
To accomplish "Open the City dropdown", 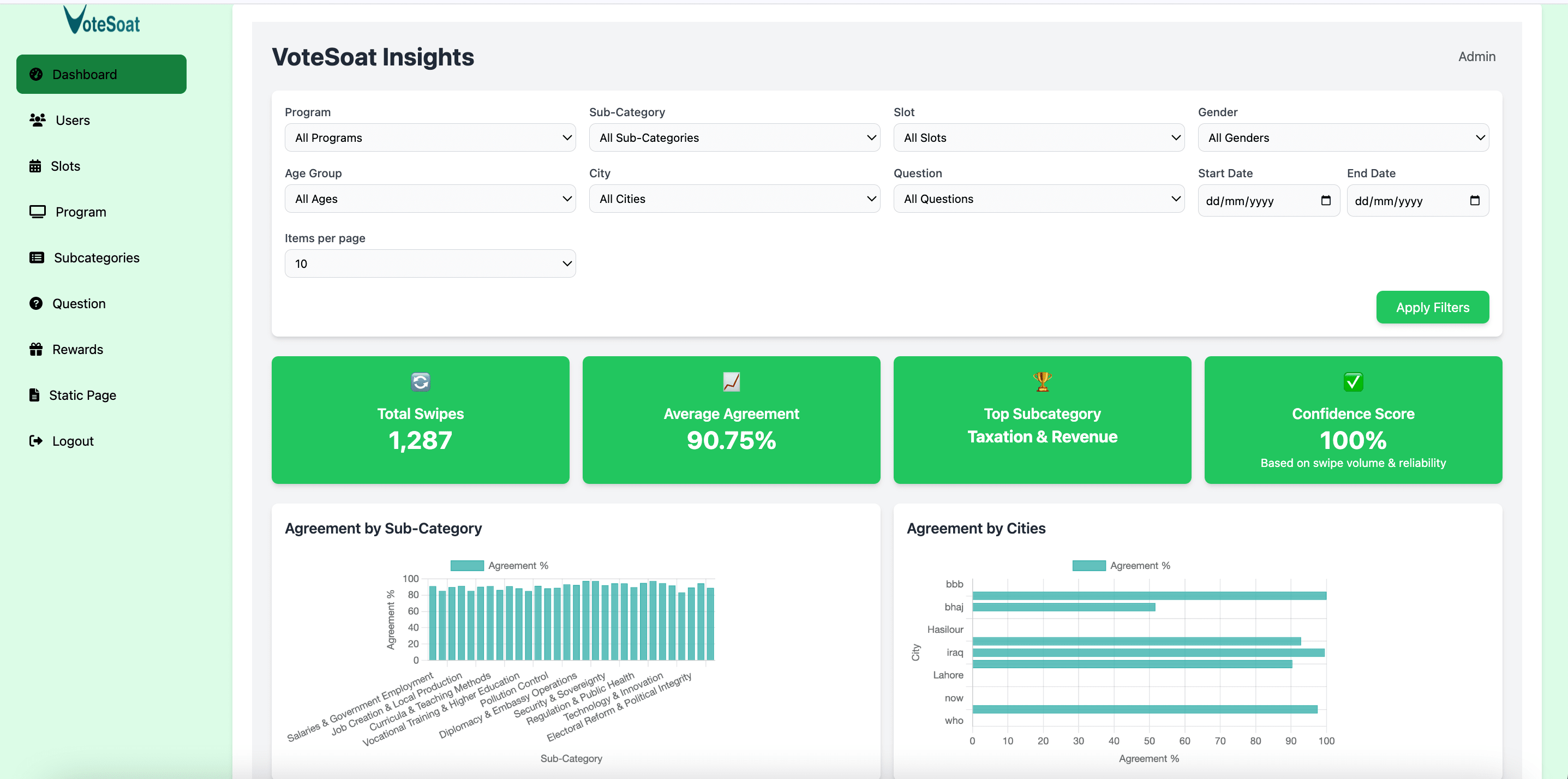I will 735,199.
